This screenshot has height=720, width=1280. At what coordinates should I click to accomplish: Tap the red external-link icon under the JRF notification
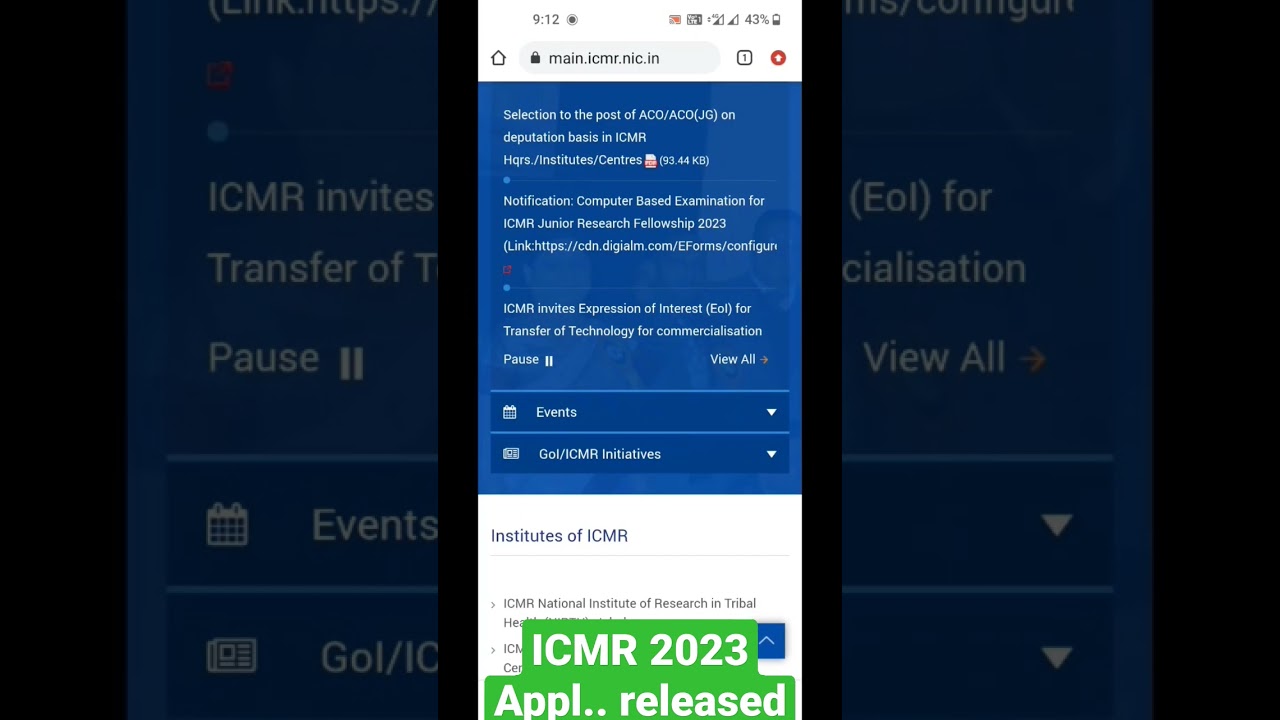coord(507,270)
